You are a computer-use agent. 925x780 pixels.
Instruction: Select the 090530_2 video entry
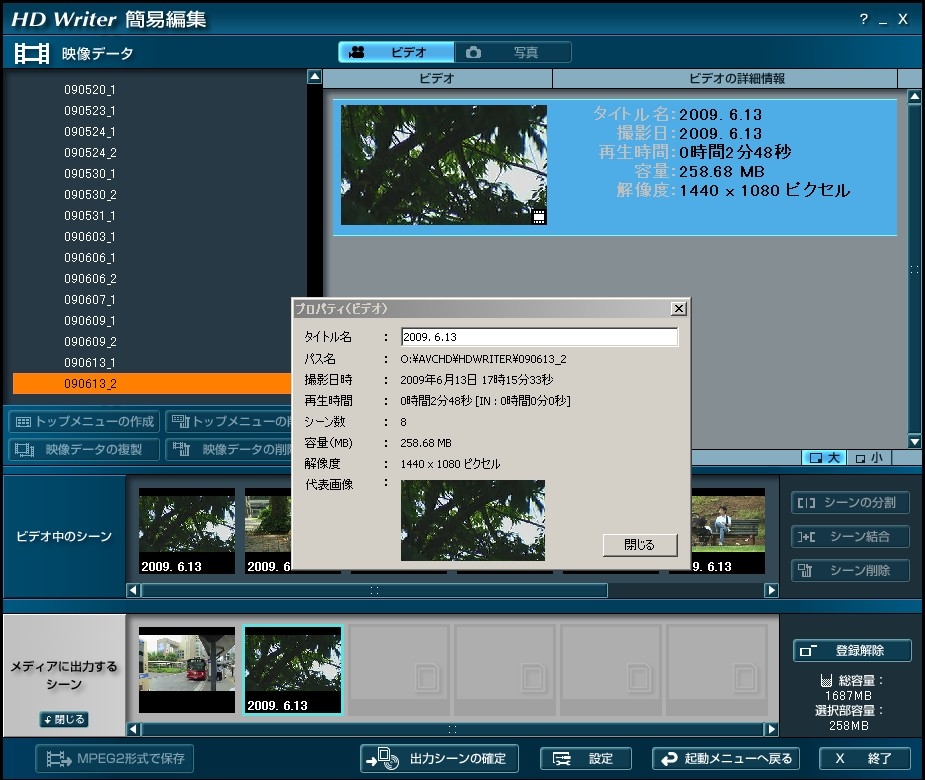pyautogui.click(x=90, y=195)
